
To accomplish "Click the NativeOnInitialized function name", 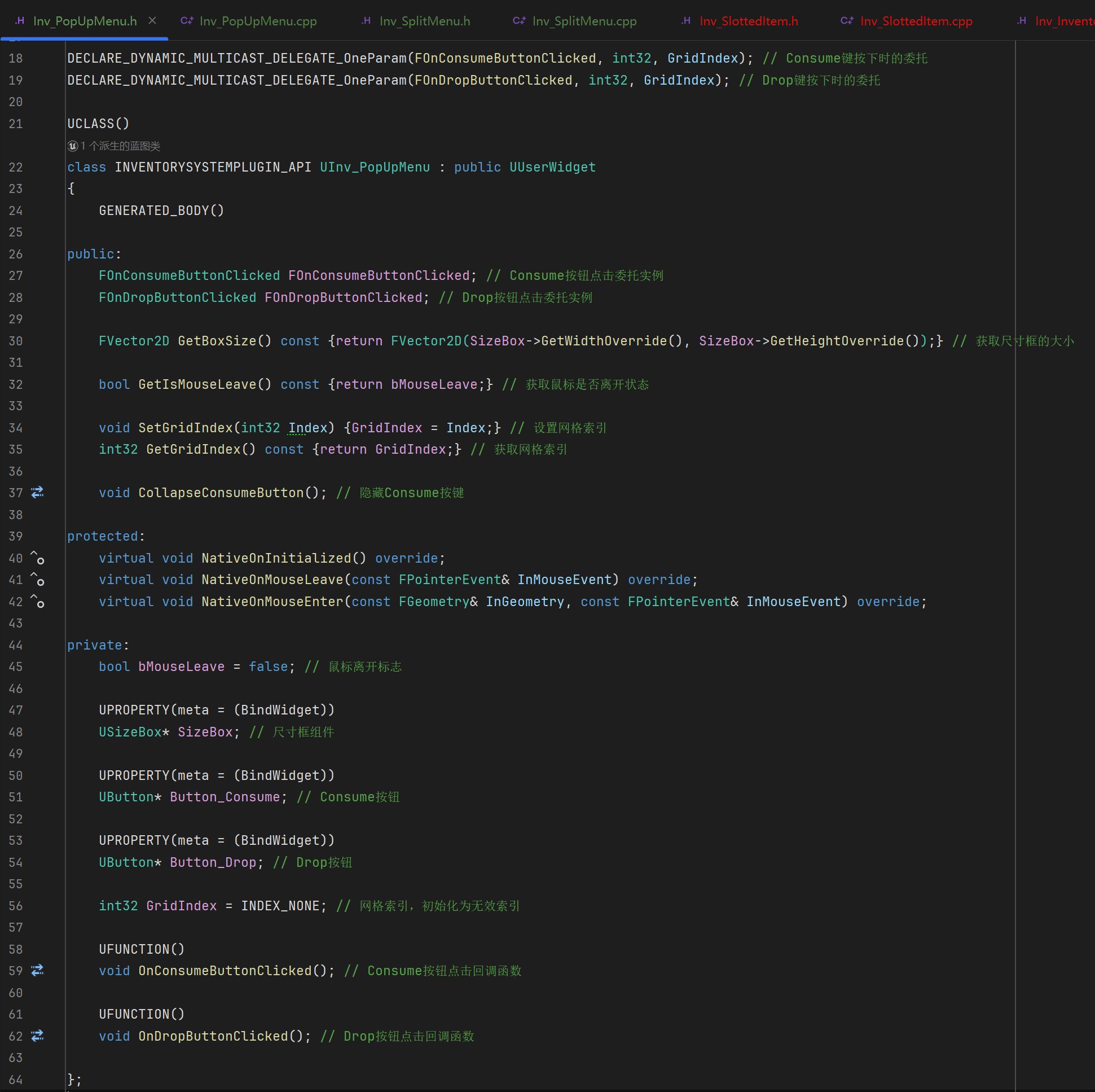I will point(276,558).
